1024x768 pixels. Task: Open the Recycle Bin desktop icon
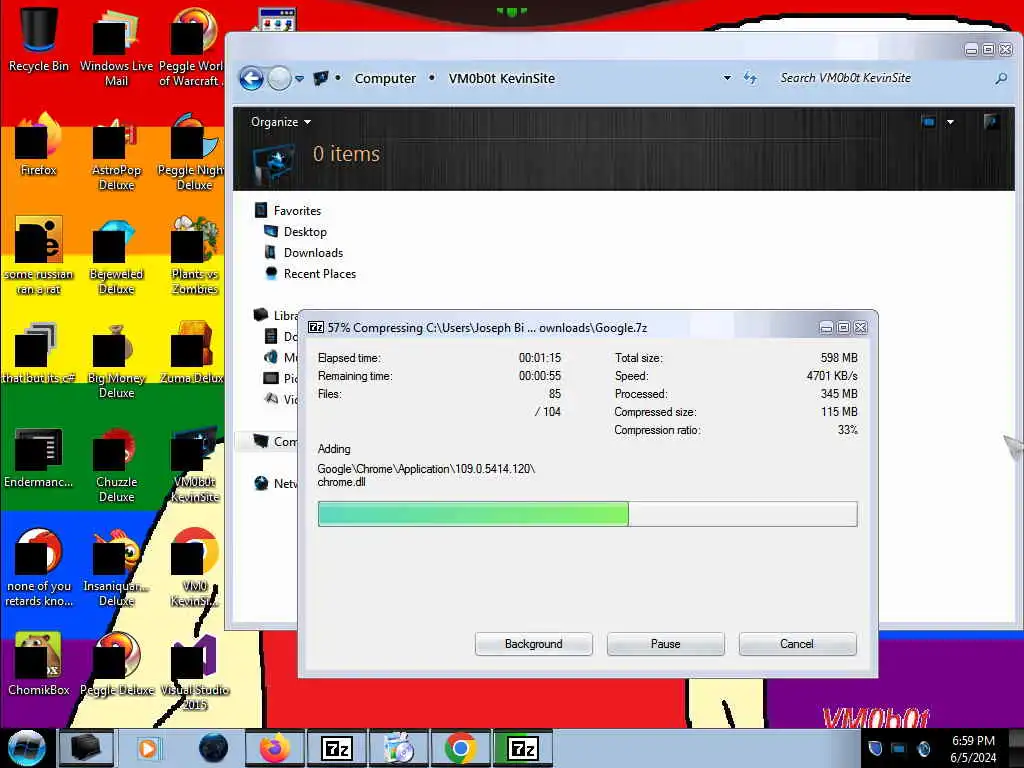(39, 38)
